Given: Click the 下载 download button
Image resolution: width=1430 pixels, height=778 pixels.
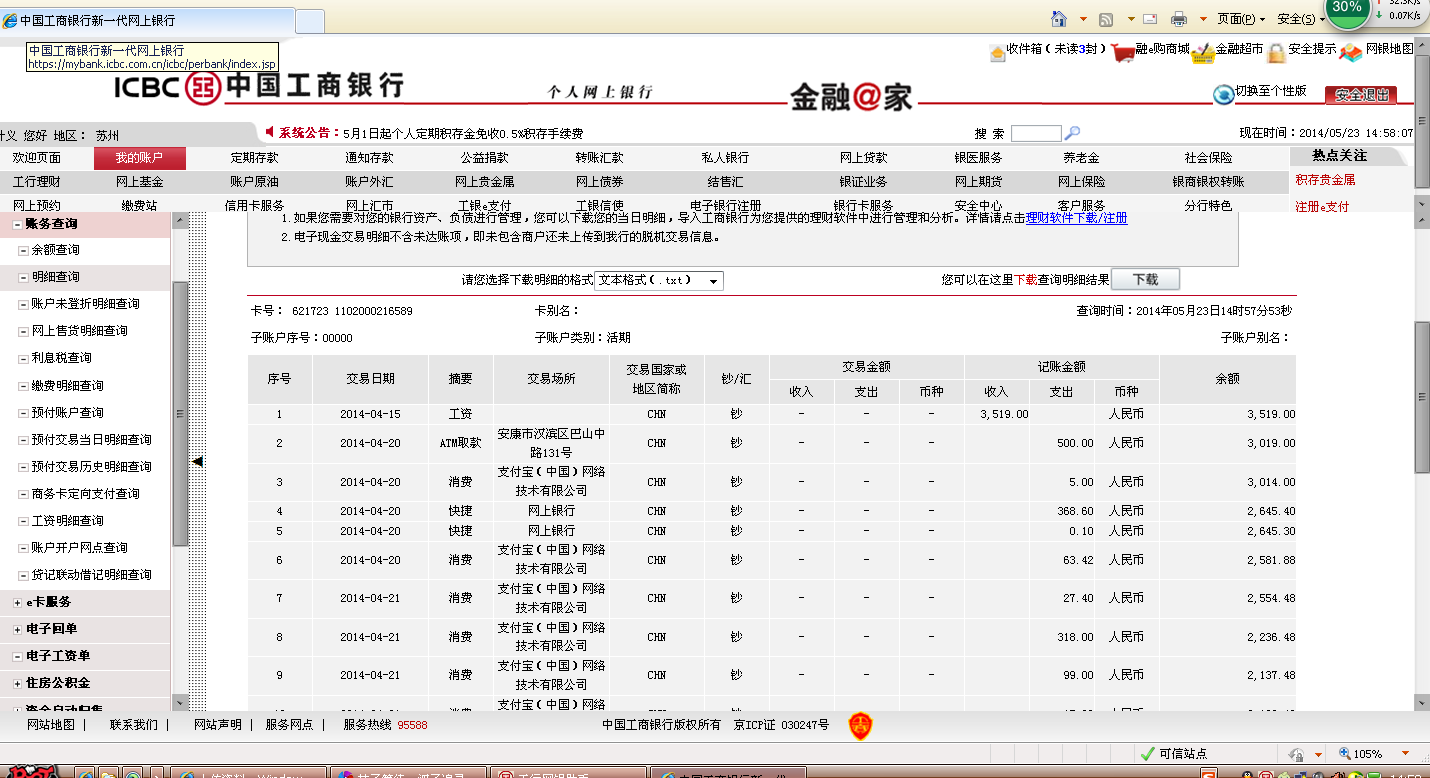Looking at the screenshot, I should click(1144, 280).
